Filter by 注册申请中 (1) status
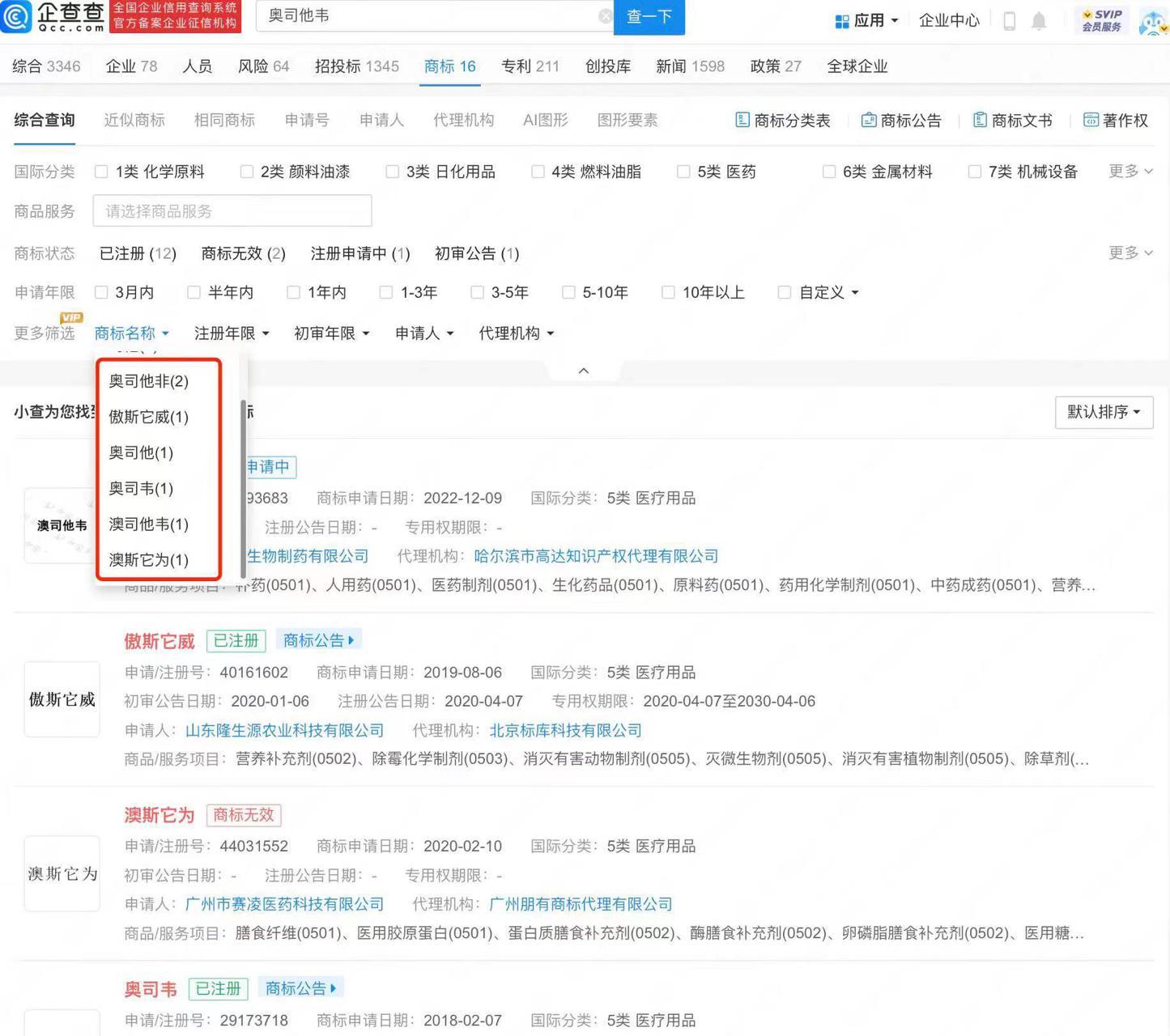Screen dimensions: 1170x1036 (x=360, y=254)
